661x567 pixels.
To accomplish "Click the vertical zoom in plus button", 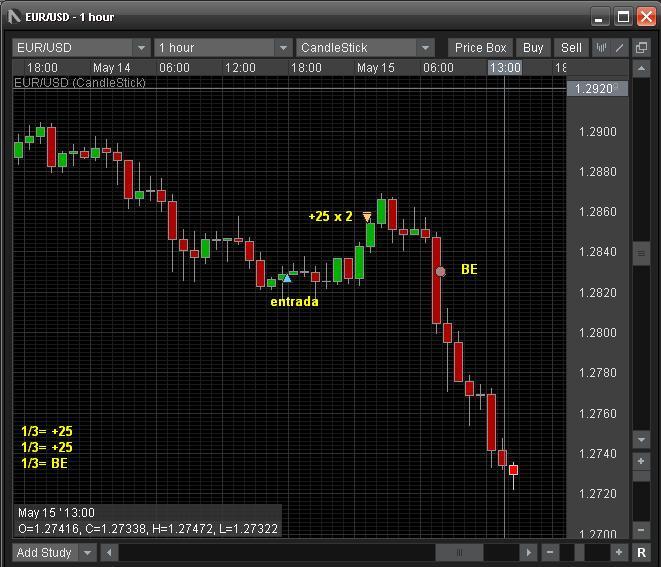I will tap(642, 461).
